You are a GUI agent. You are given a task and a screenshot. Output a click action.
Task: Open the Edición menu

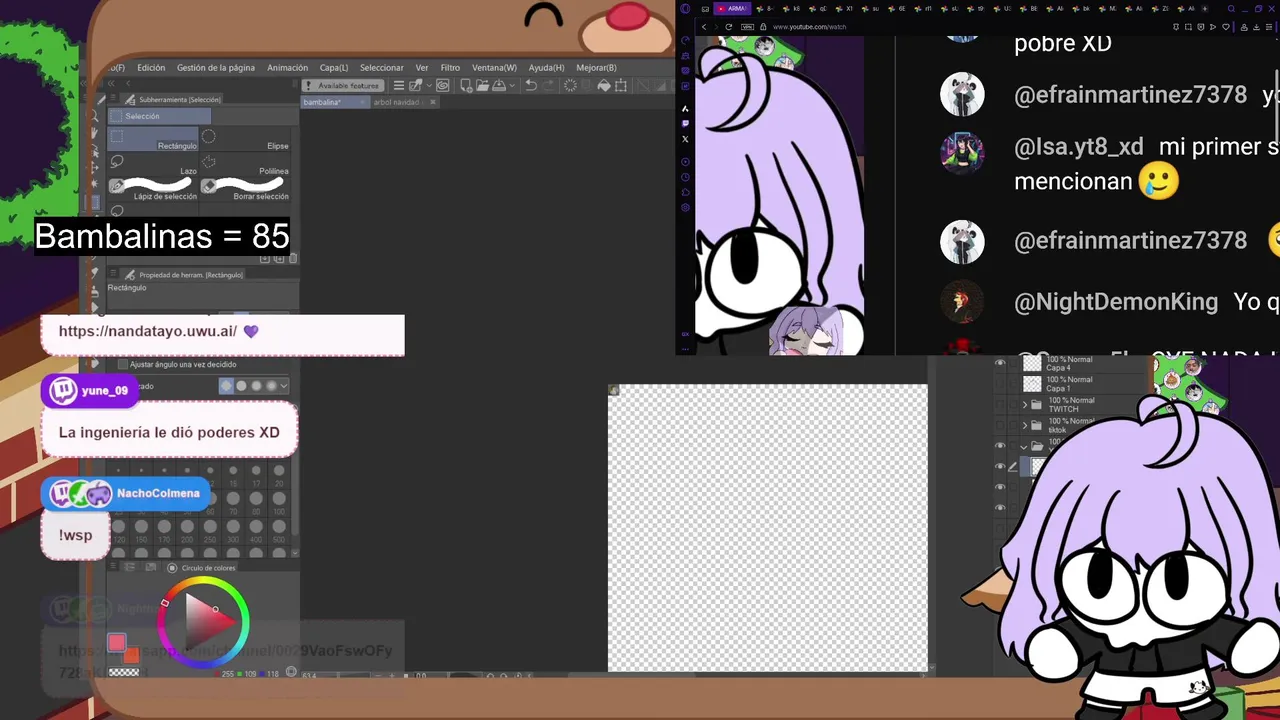point(151,68)
